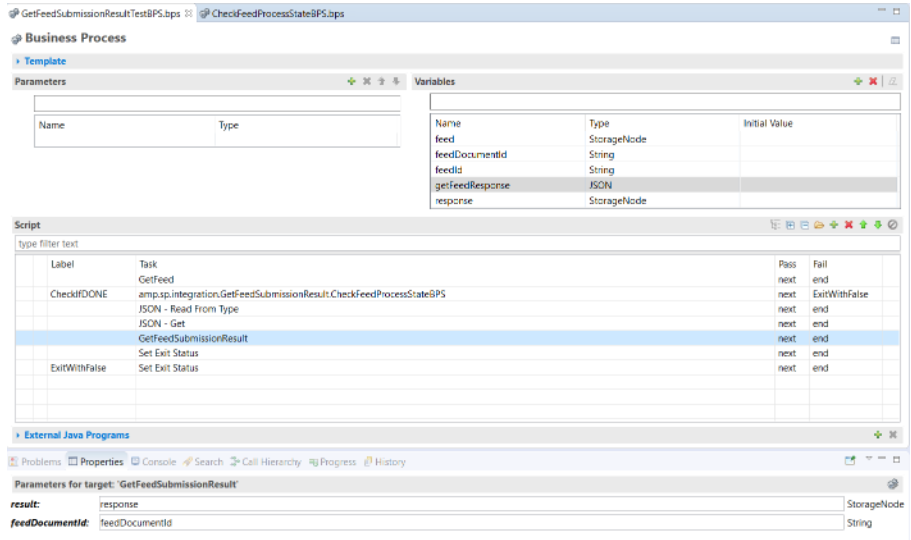Switch to GetFeedSubmissionResultTestBPS.bps tab
This screenshot has height=540, width=911.
tap(100, 13)
